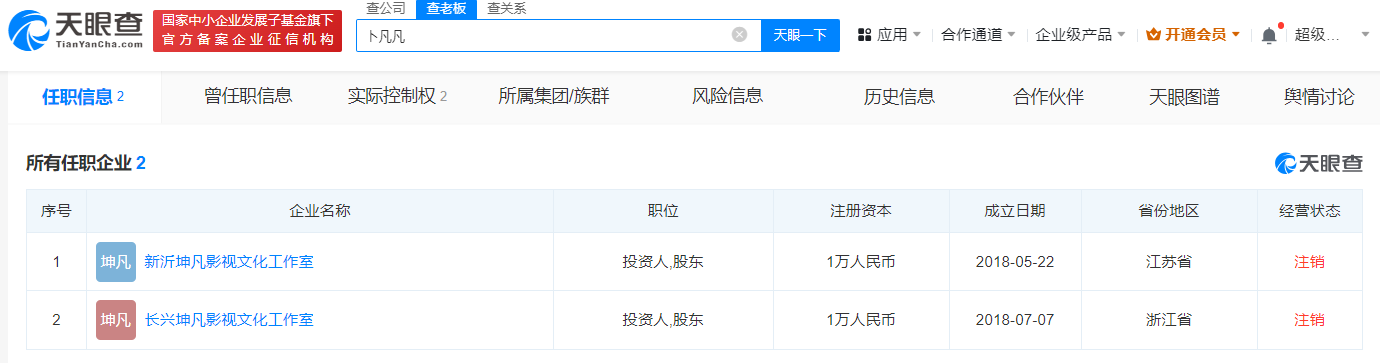The image size is (1380, 363).
Task: Switch to the 查关系 search tab
Action: (506, 9)
